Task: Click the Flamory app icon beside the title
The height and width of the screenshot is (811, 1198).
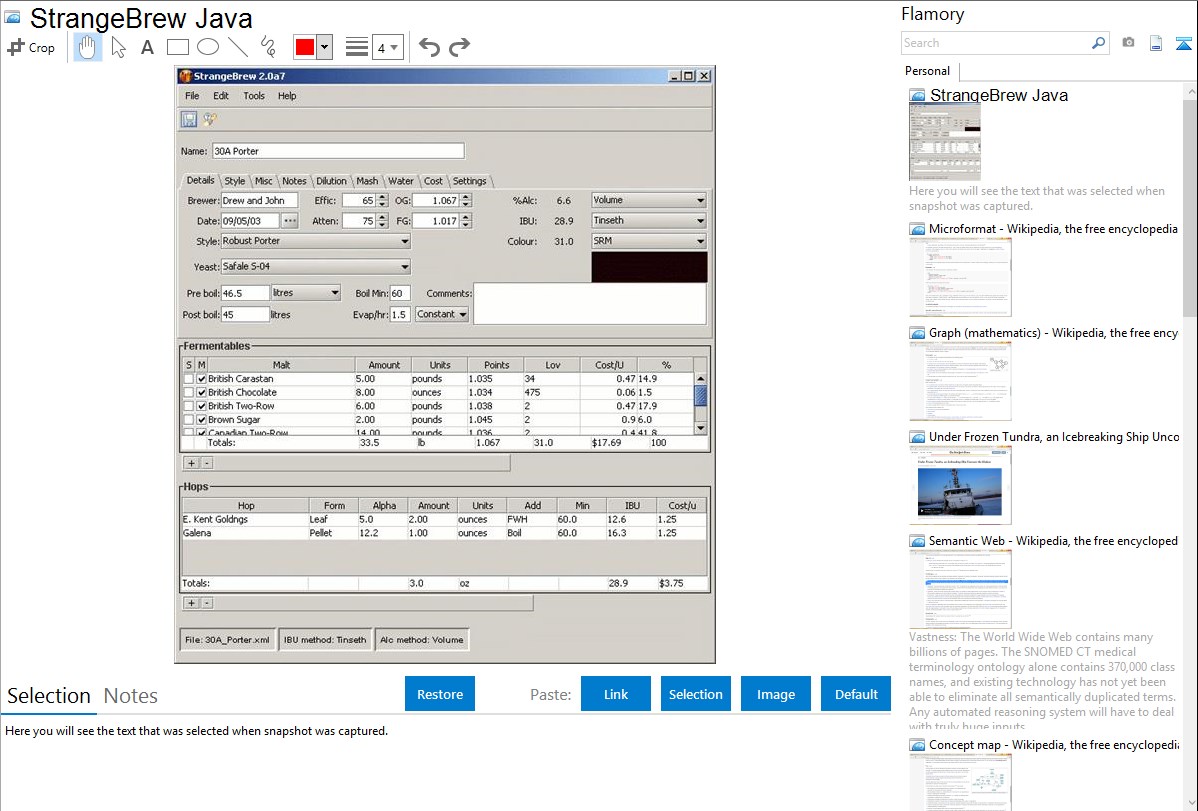Action: tap(12, 17)
